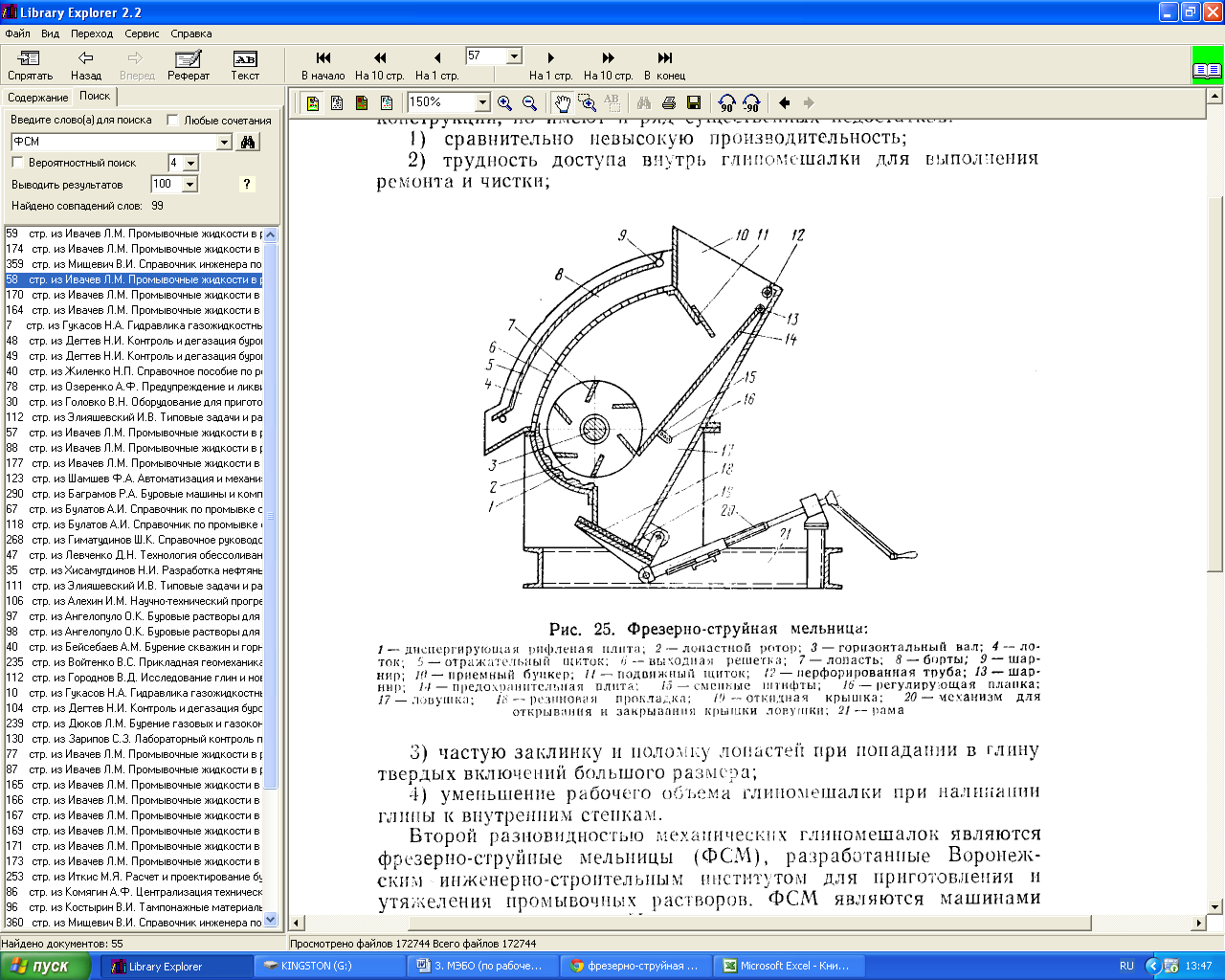Click the zoom in magnifier icon

pyautogui.click(x=505, y=102)
